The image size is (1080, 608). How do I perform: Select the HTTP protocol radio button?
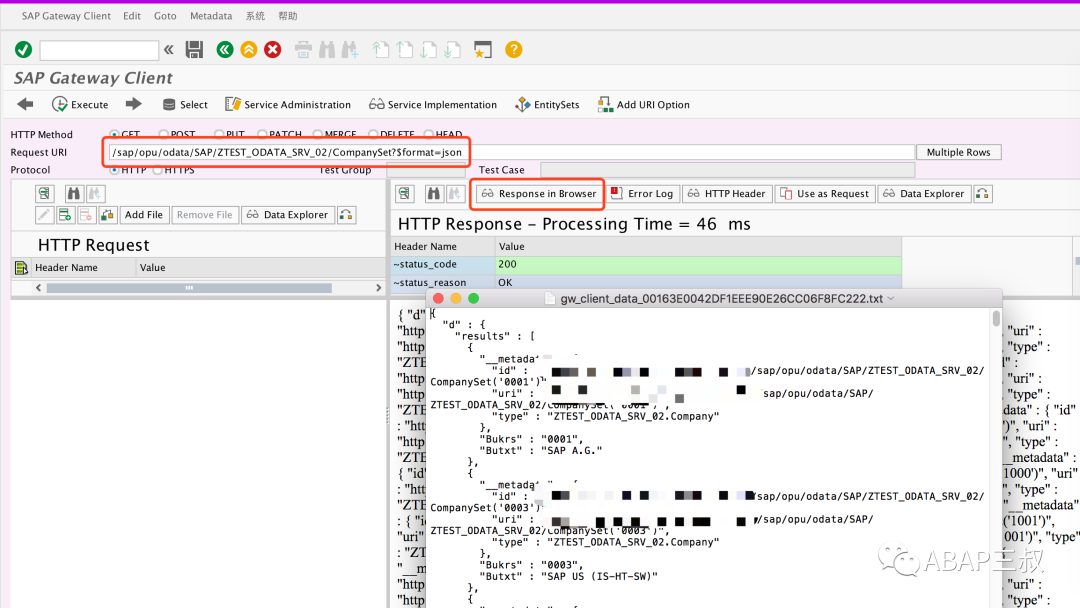point(114,169)
